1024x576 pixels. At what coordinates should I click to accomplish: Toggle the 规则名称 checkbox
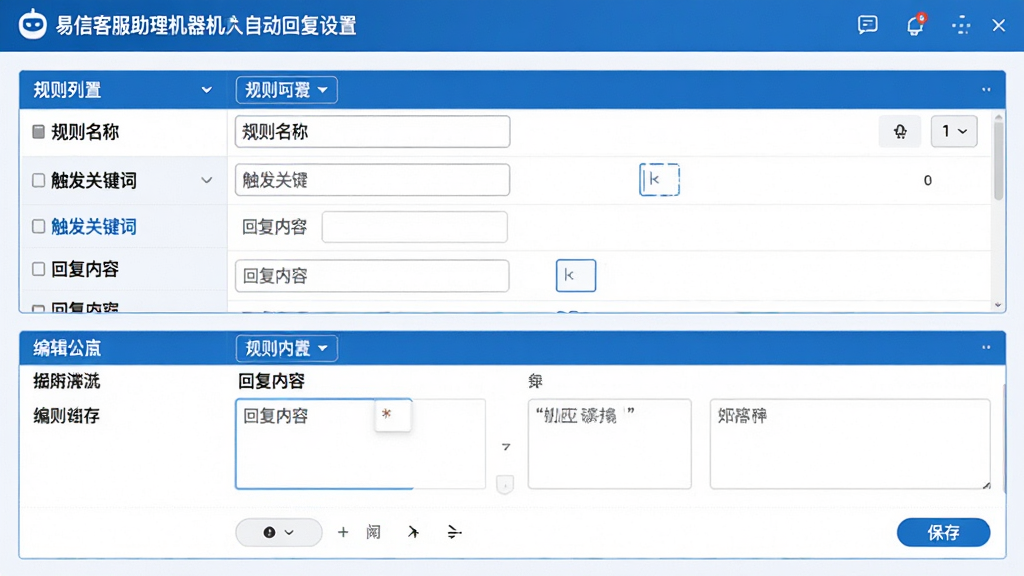(x=39, y=132)
